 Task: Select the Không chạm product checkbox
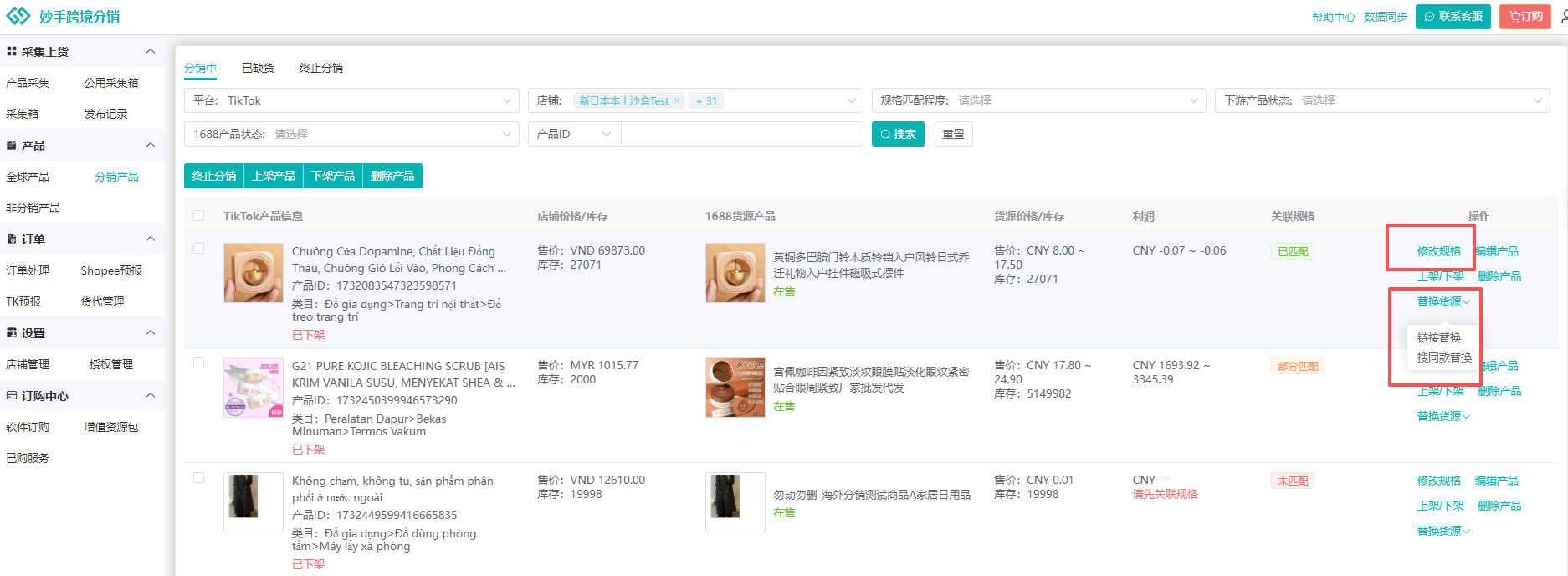198,477
